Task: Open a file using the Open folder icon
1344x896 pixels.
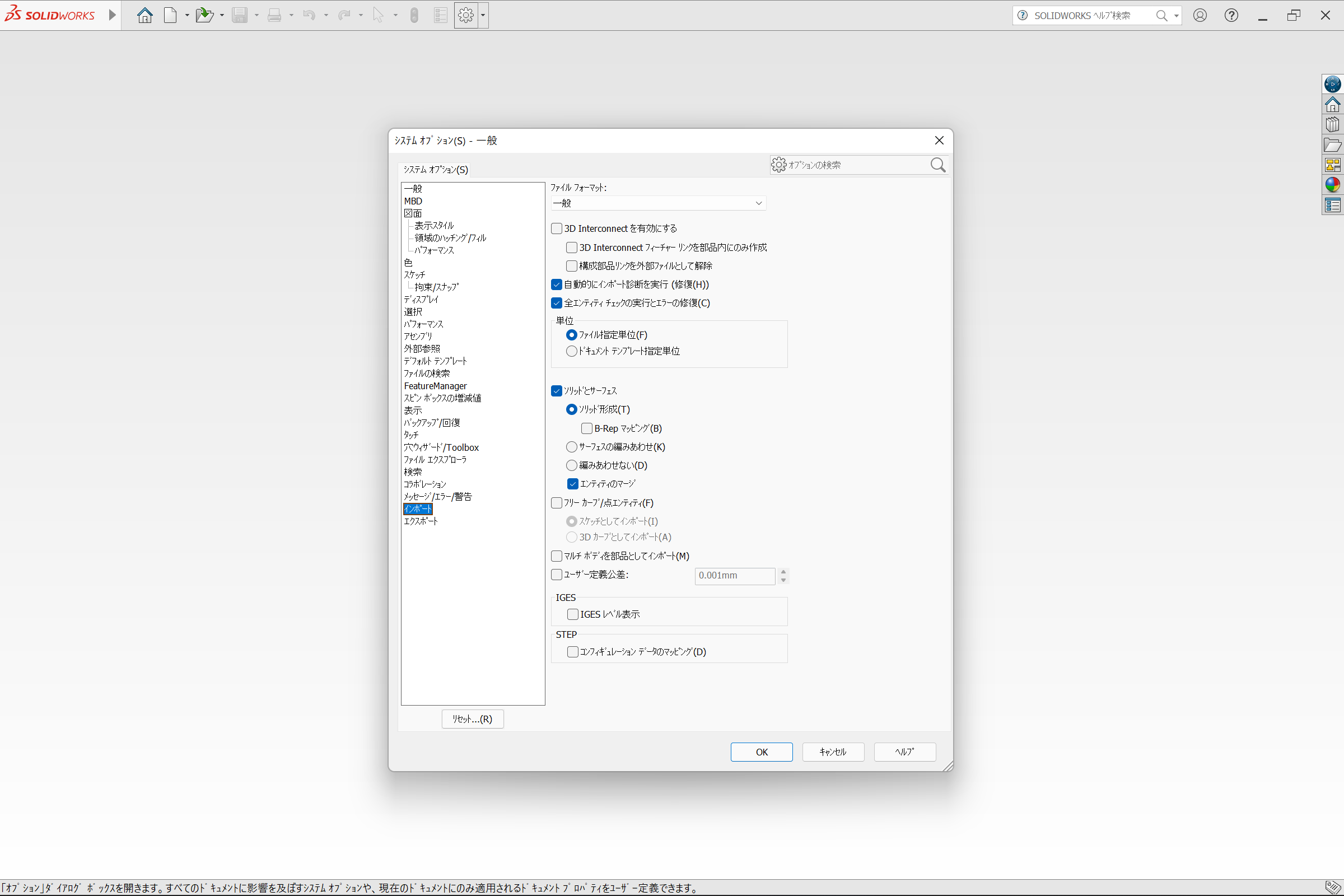Action: pos(204,15)
